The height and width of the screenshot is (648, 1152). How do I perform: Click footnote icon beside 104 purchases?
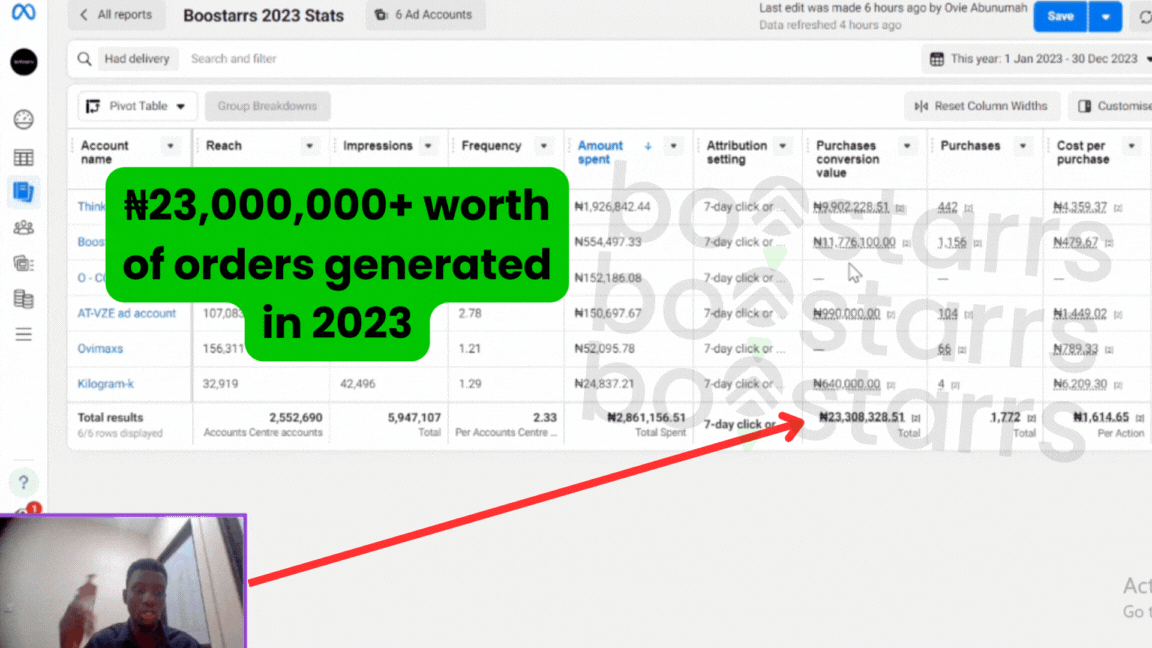pyautogui.click(x=969, y=314)
